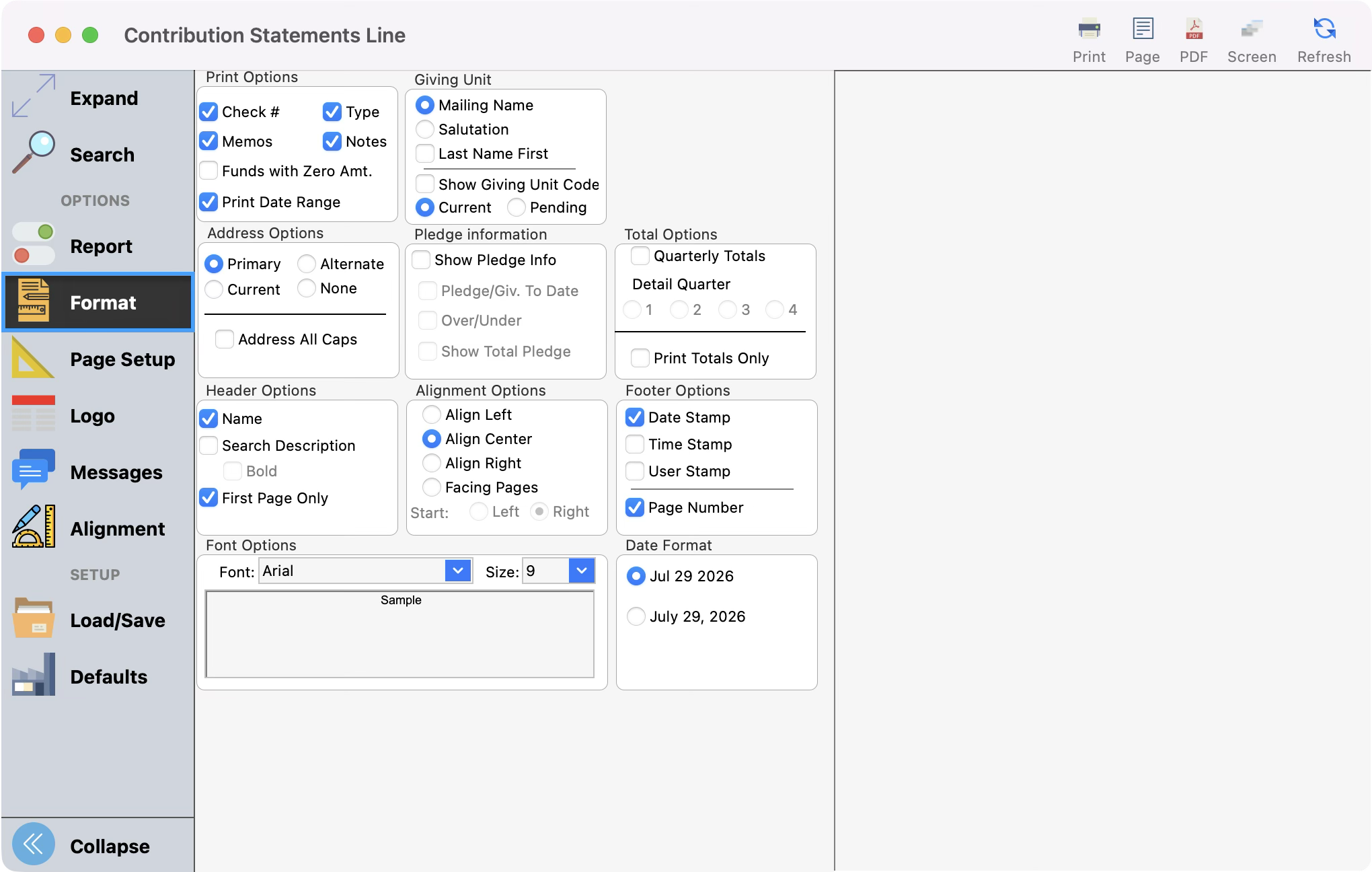
Task: Click the Alignment drafting tools icon
Action: pyautogui.click(x=34, y=527)
